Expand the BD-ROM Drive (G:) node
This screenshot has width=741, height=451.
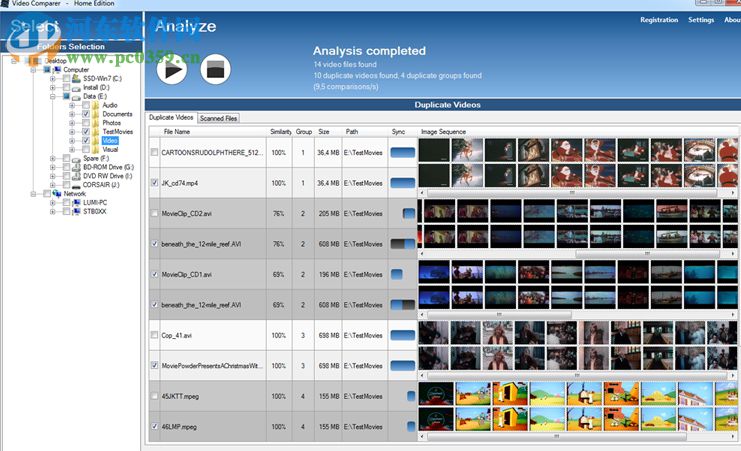coord(52,167)
